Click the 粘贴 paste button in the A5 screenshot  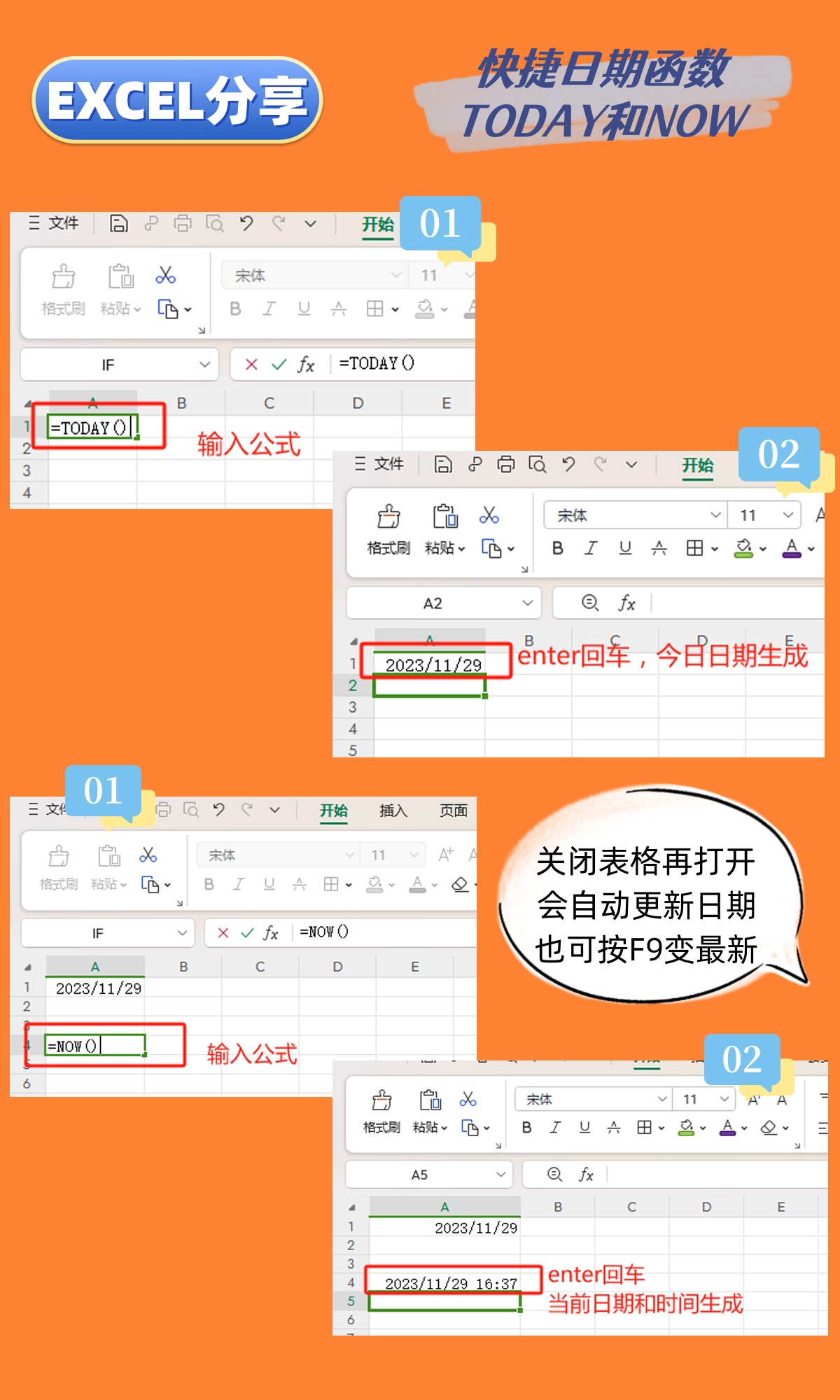tap(430, 1112)
